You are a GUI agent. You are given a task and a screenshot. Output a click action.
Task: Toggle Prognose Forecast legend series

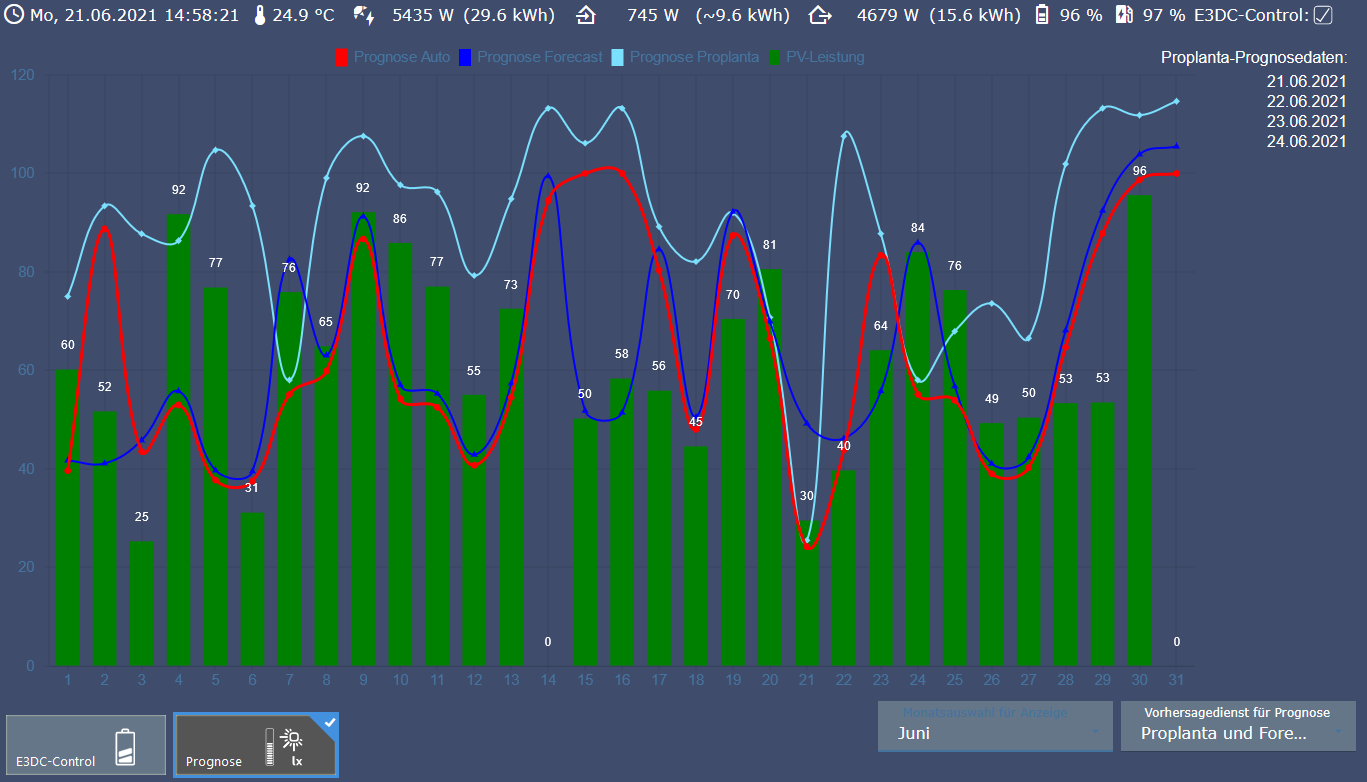[x=530, y=57]
